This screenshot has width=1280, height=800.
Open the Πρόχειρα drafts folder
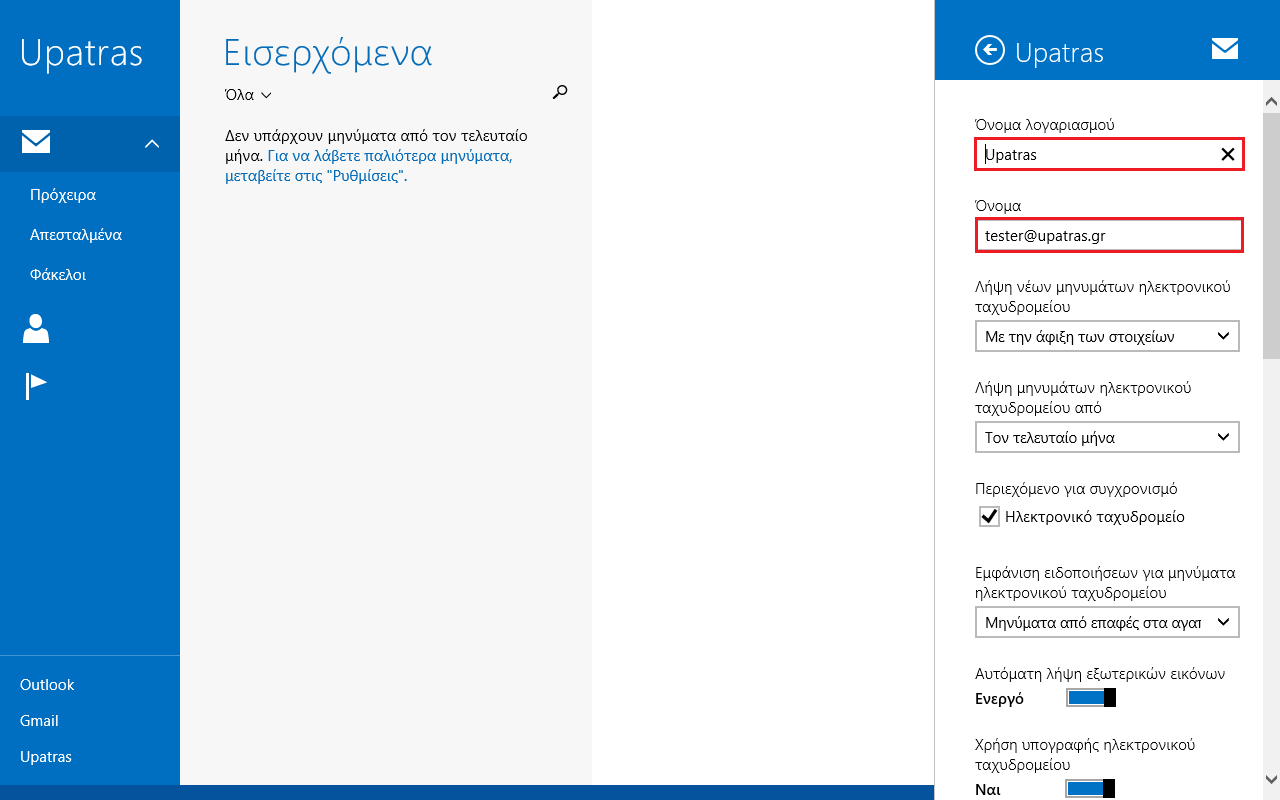pyautogui.click(x=63, y=195)
